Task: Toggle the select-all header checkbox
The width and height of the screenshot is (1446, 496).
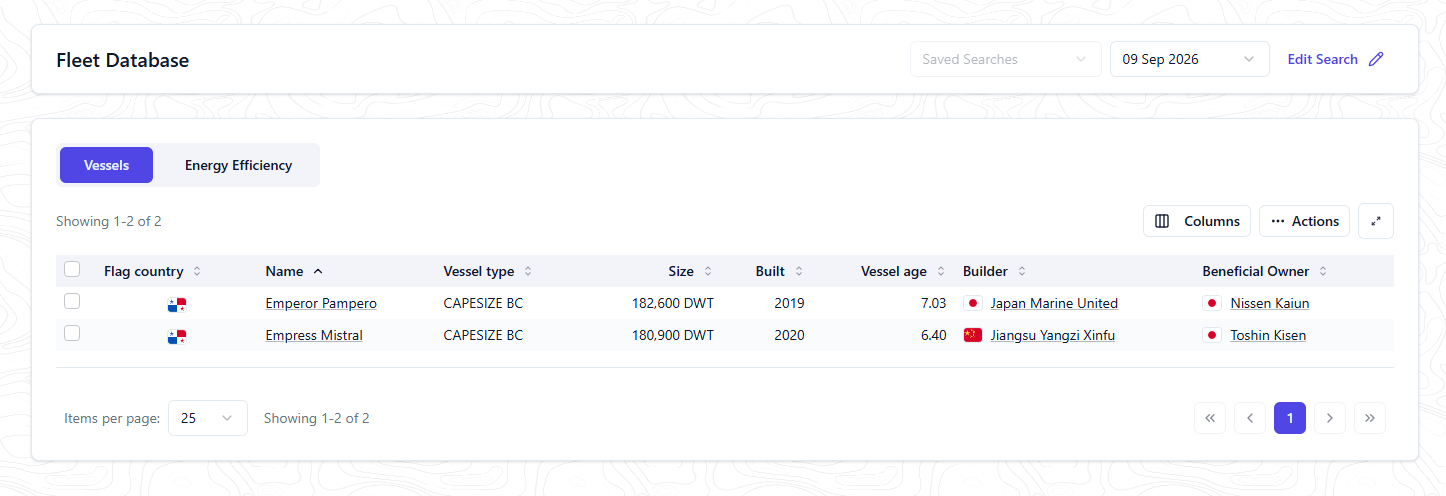Action: coord(72,269)
